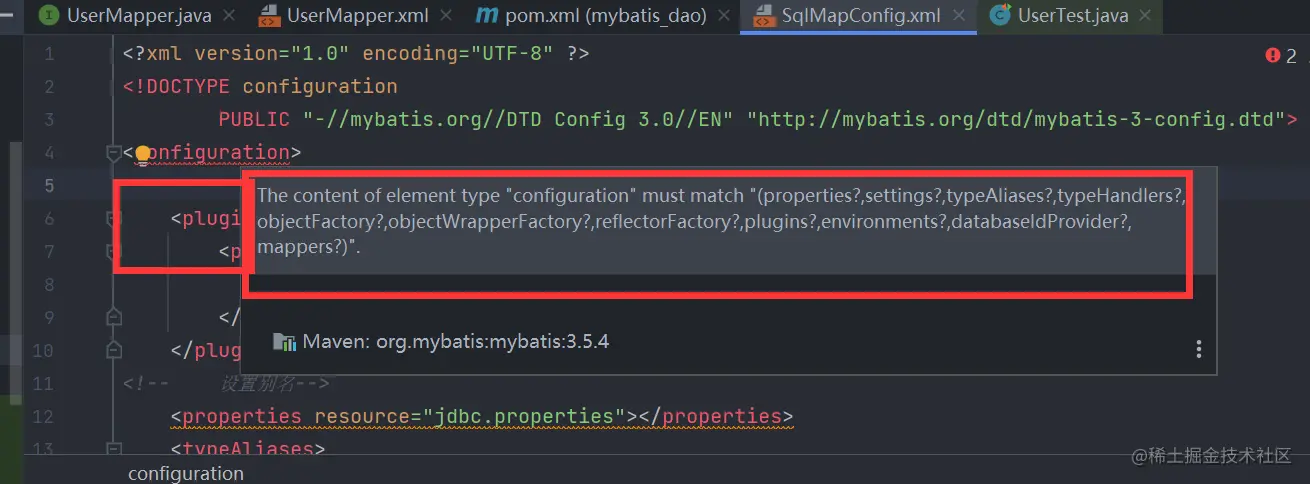Viewport: 1310px width, 484px height.
Task: Click the XML file icon on SqlMapConfig.xml tab
Action: [x=763, y=15]
